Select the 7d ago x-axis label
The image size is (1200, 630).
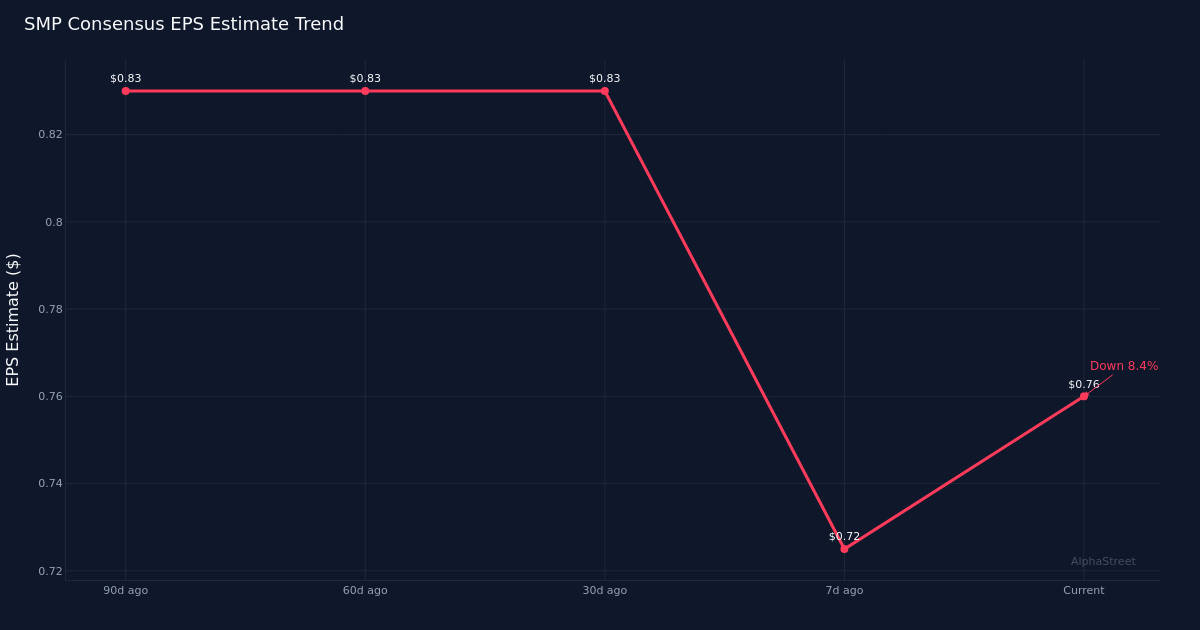844,591
